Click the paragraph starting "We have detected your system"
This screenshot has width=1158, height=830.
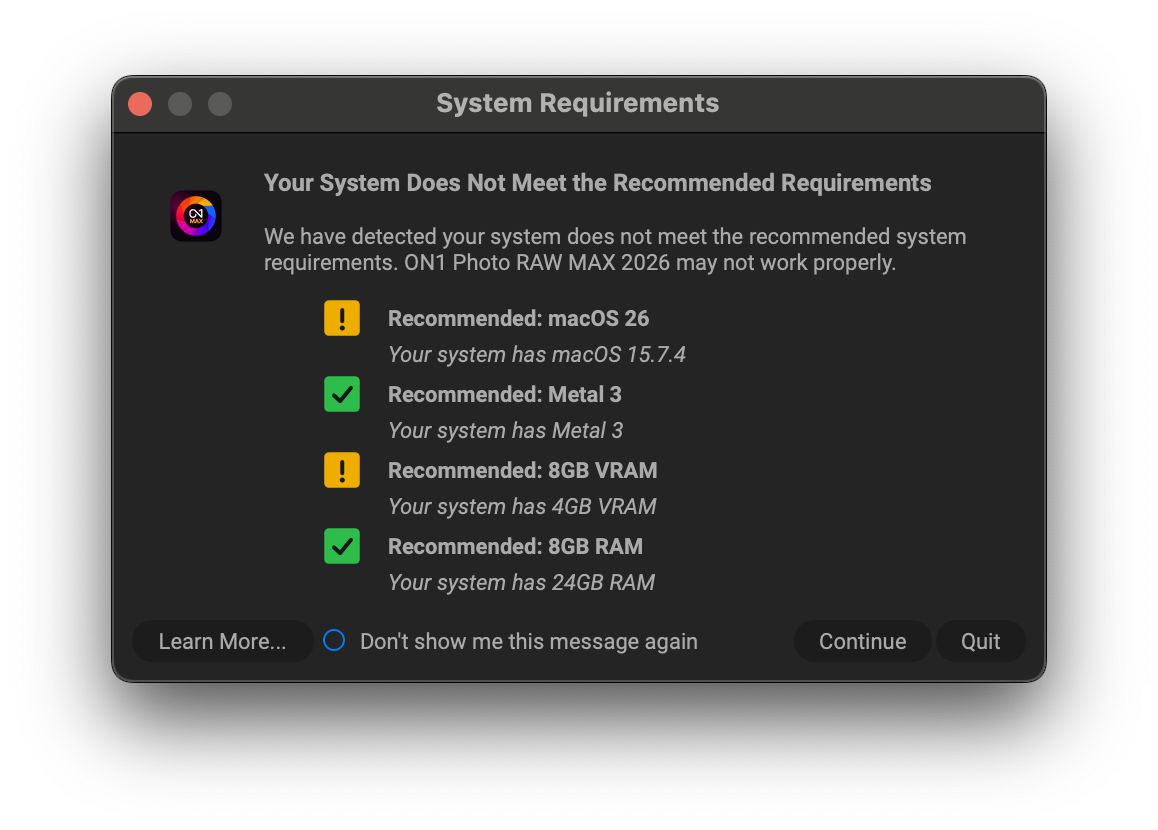pyautogui.click(x=615, y=250)
